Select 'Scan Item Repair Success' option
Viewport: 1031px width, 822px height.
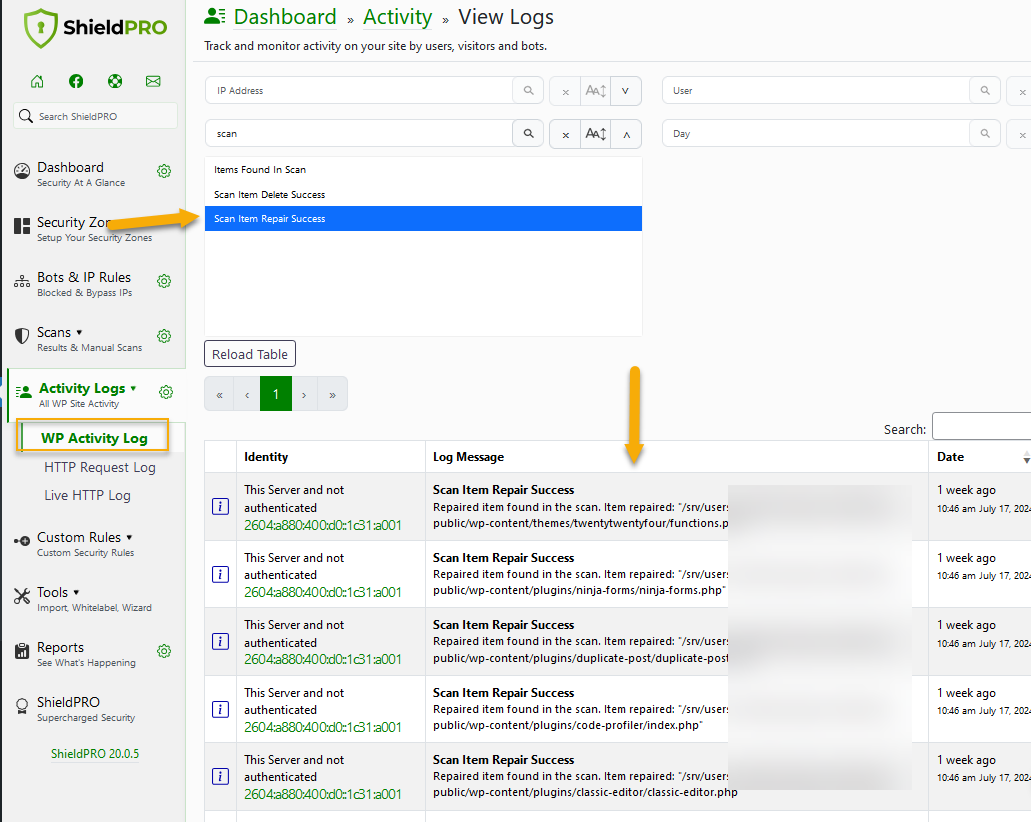point(423,219)
